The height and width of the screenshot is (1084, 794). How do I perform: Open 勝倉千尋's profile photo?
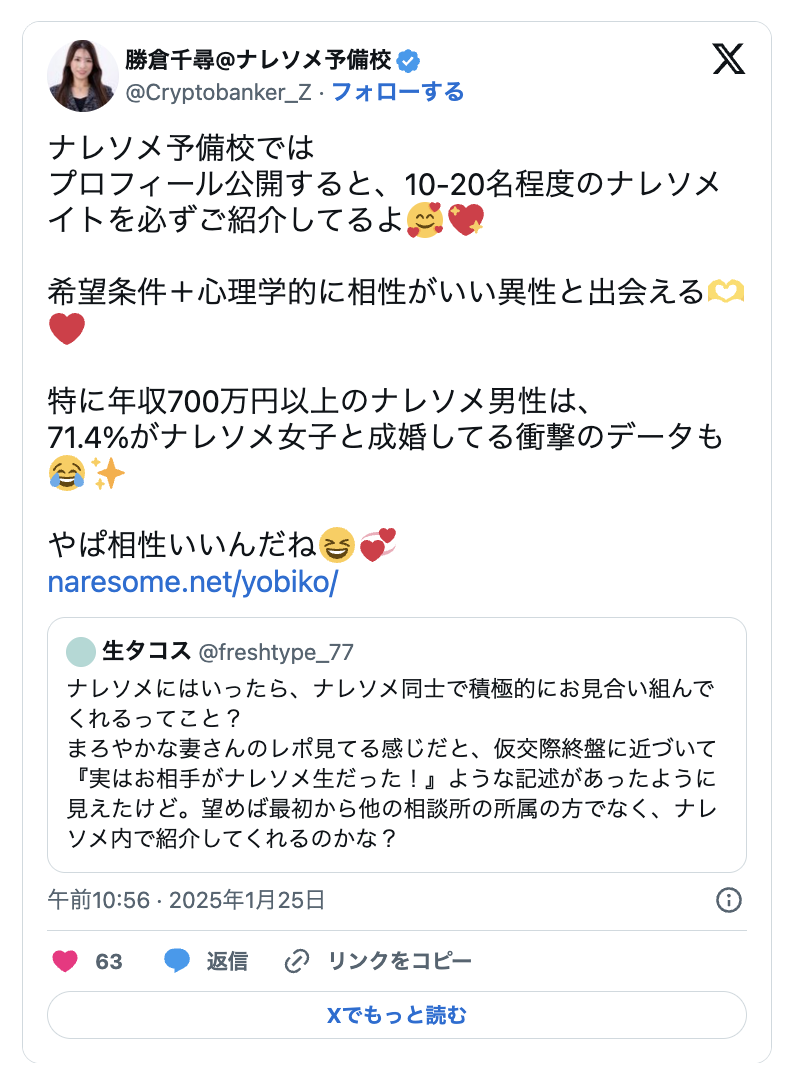click(x=83, y=76)
